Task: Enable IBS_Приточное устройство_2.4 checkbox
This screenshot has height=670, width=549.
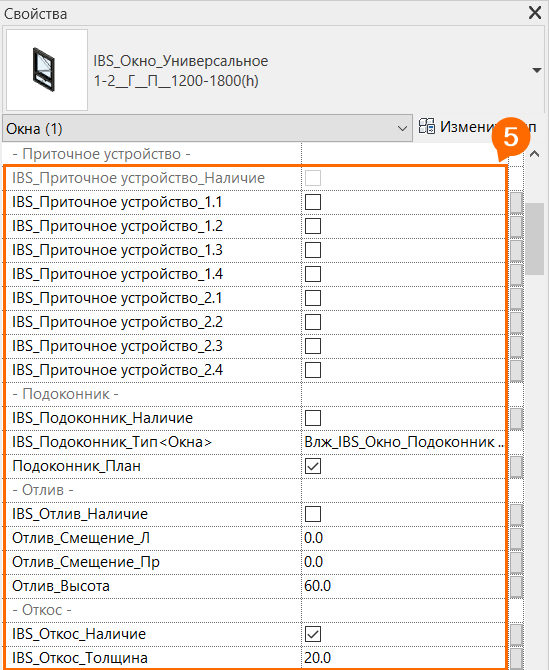Action: pyautogui.click(x=313, y=370)
